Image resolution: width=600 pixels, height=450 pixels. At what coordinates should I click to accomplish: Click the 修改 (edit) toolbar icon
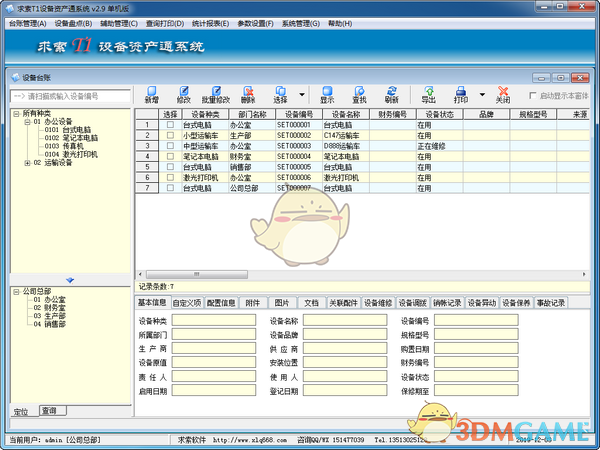point(184,95)
